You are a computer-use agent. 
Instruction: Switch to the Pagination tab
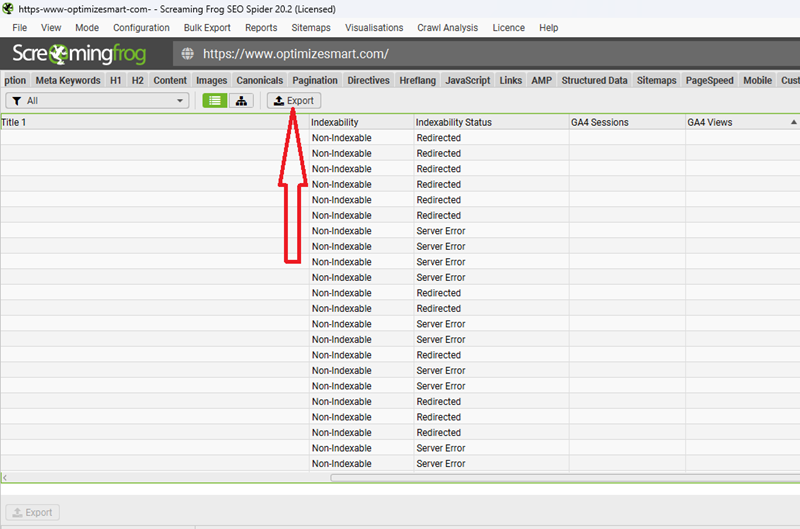(315, 80)
